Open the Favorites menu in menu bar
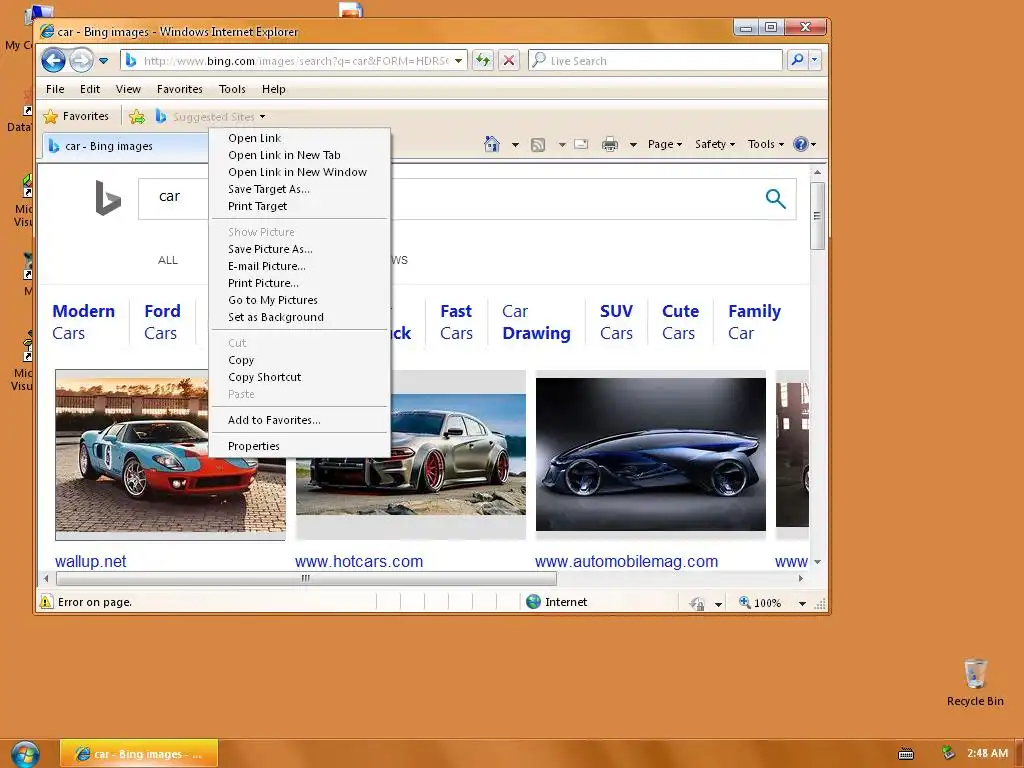The width and height of the screenshot is (1024, 768). (180, 89)
